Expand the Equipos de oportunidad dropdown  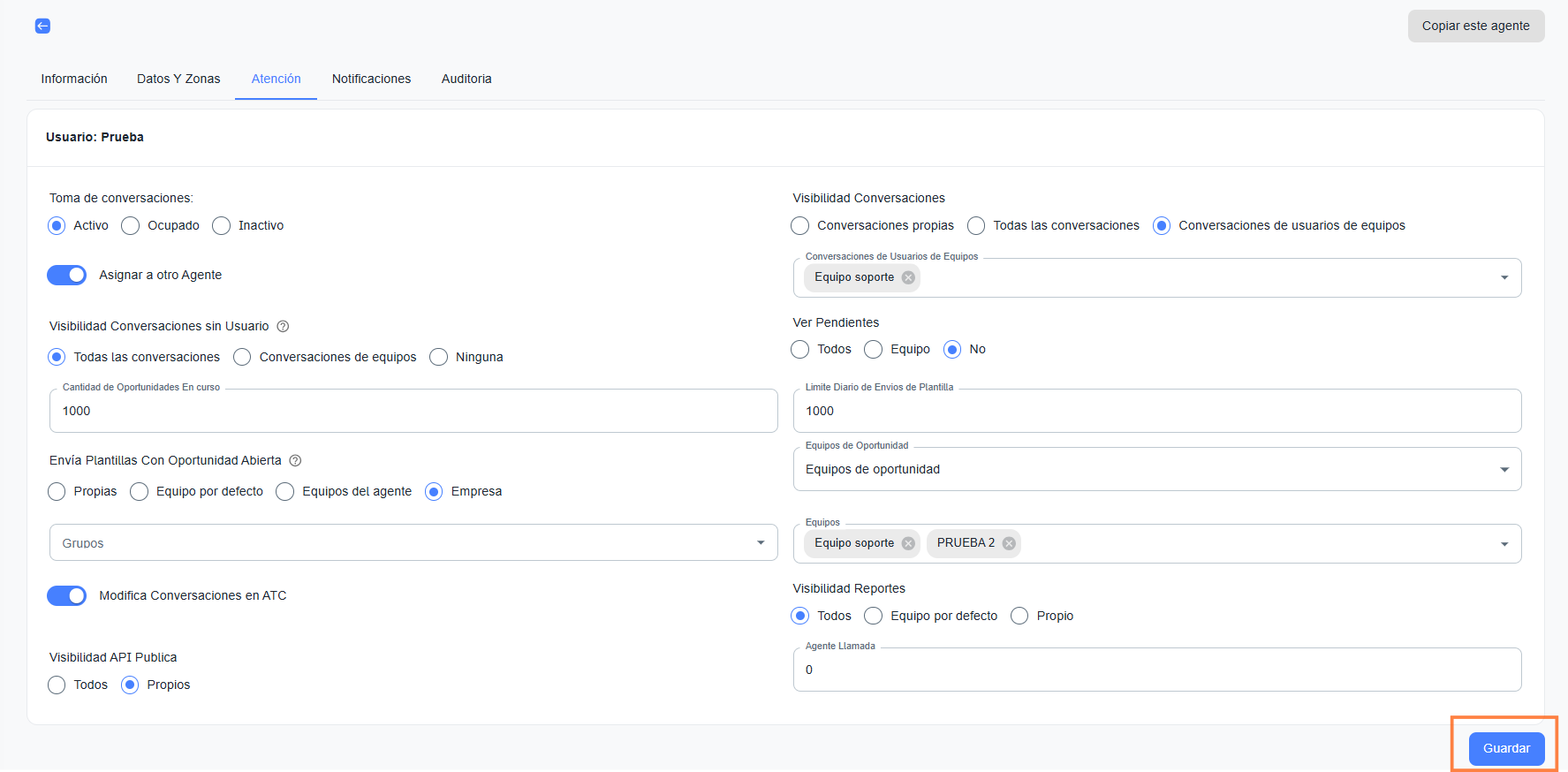tap(1504, 470)
